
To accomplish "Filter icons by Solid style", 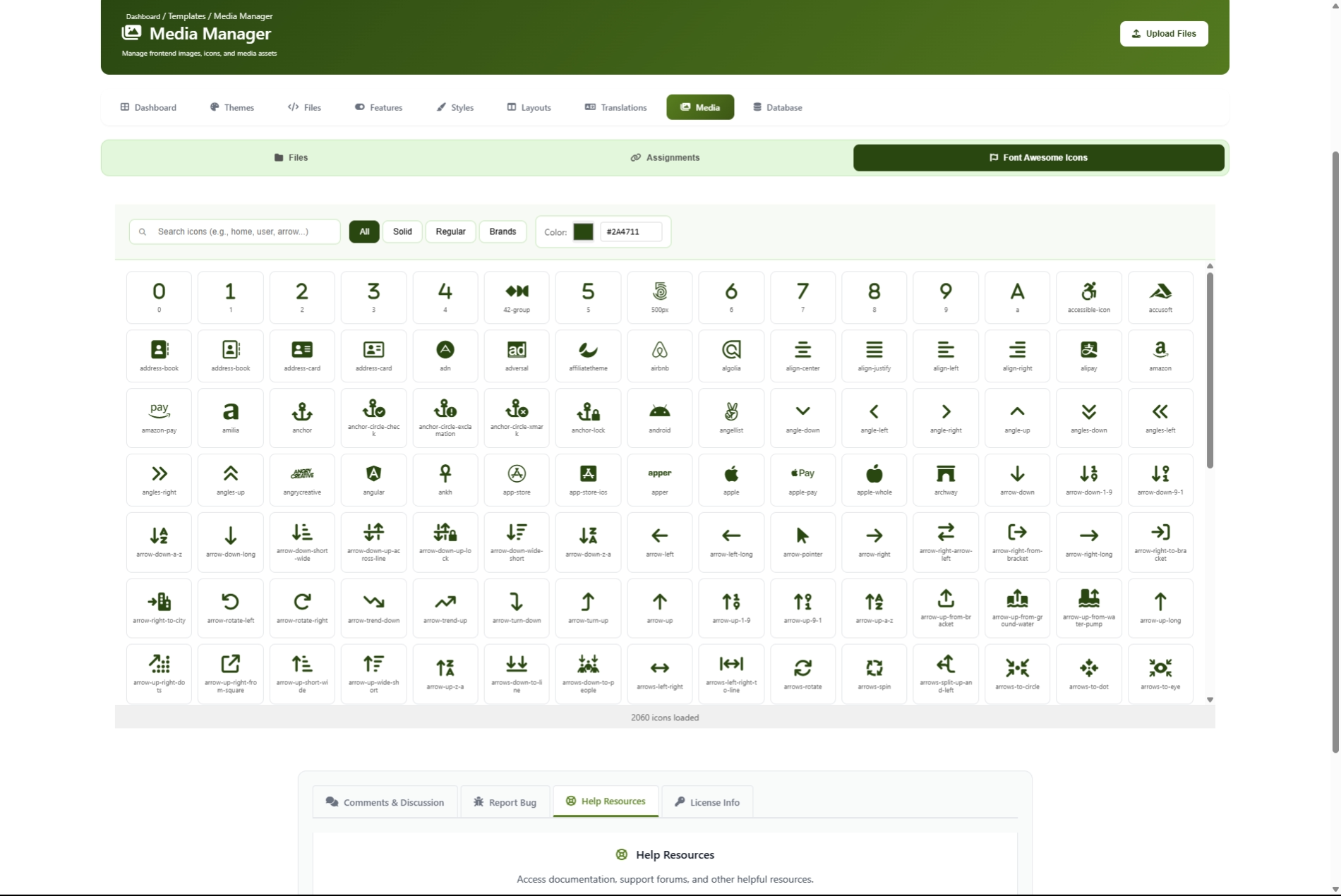I will pyautogui.click(x=402, y=231).
